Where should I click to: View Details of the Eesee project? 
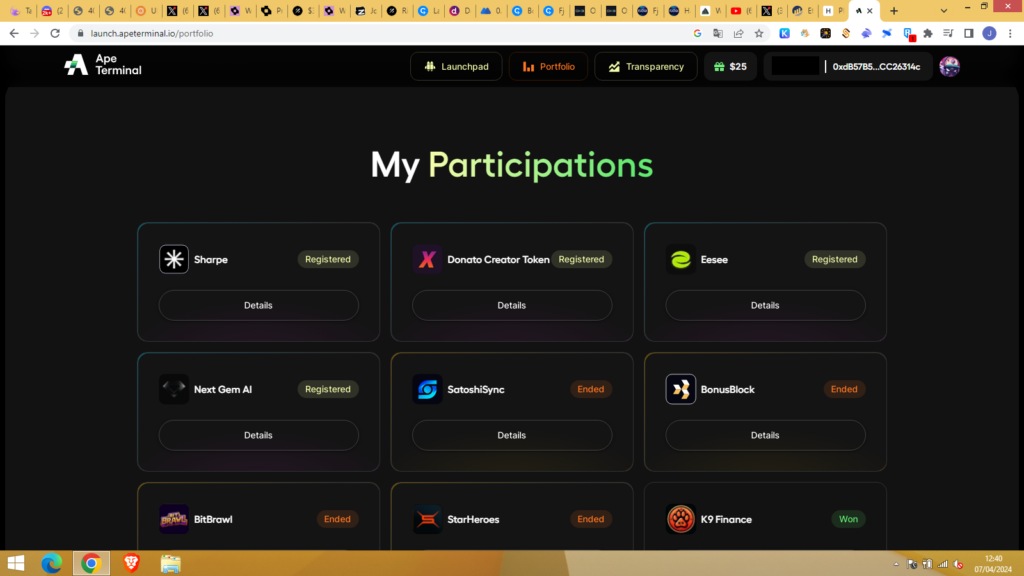765,305
